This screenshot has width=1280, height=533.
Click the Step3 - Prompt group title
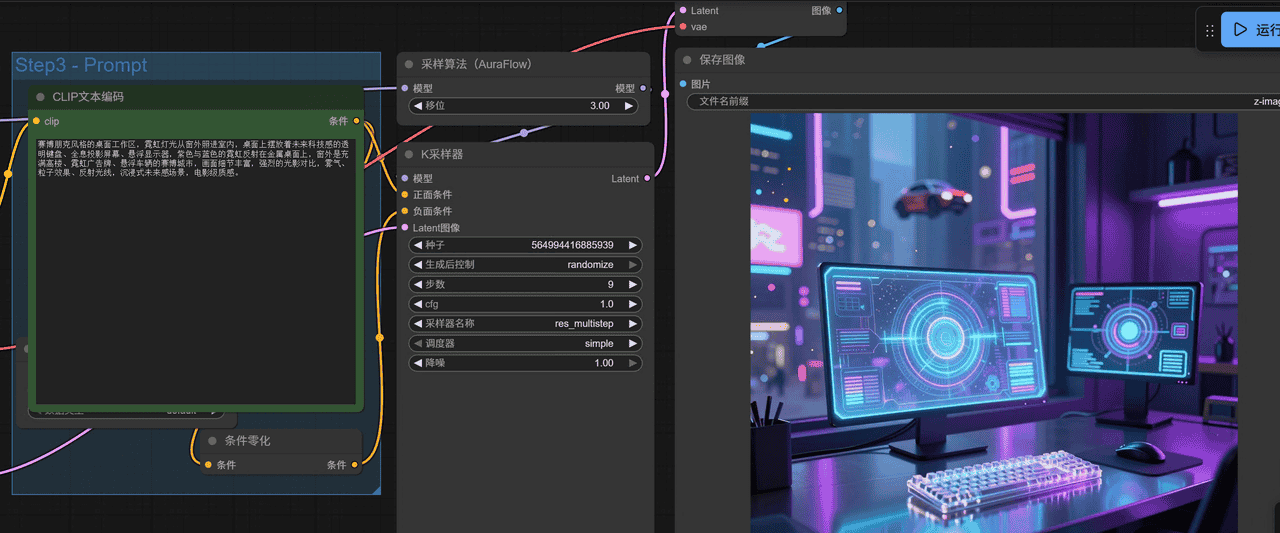tap(81, 65)
